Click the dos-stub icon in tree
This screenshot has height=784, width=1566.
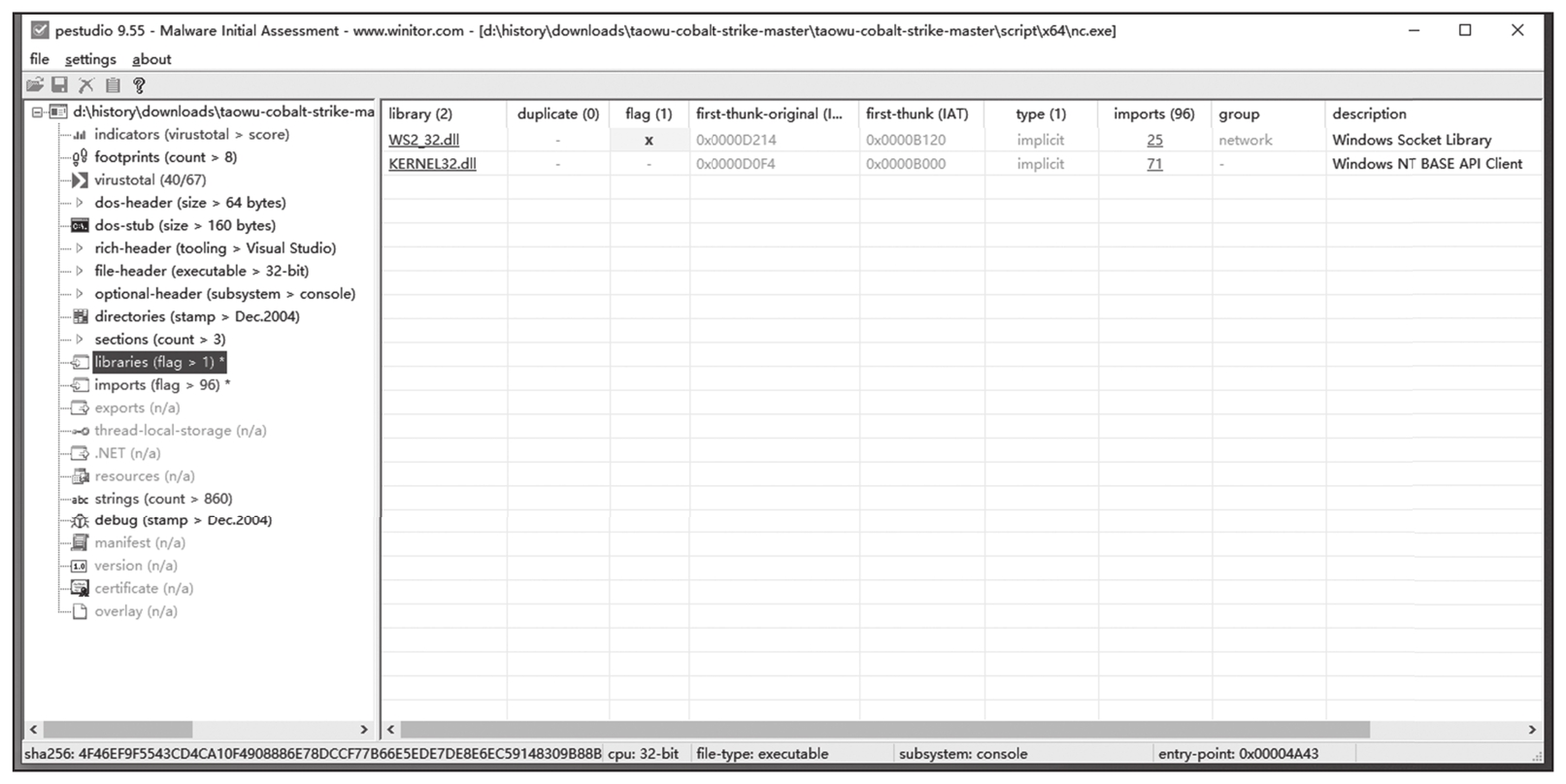point(80,225)
